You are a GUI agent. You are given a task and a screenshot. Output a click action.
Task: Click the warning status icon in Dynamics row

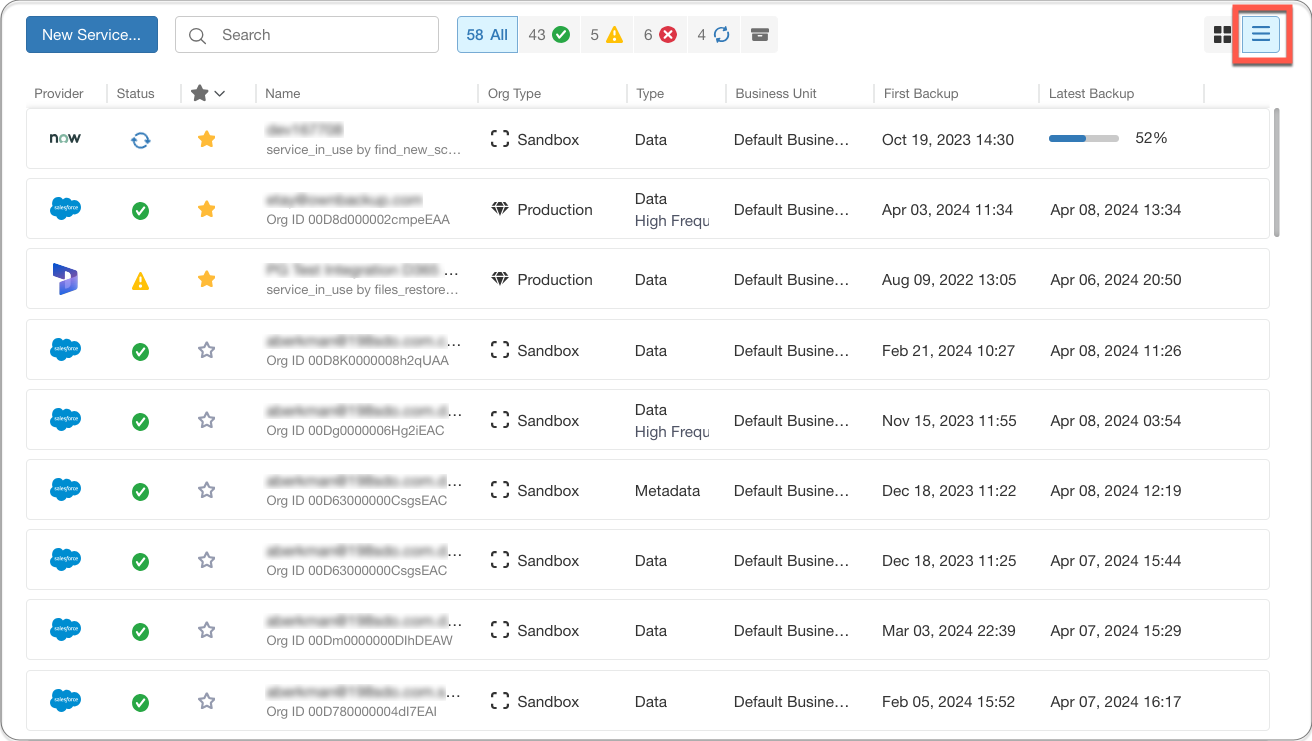click(141, 282)
